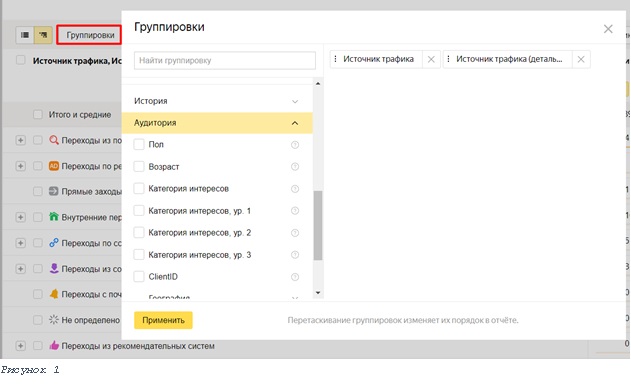Expand the Переходы по рекламе row
631x392 pixels.
point(21,166)
